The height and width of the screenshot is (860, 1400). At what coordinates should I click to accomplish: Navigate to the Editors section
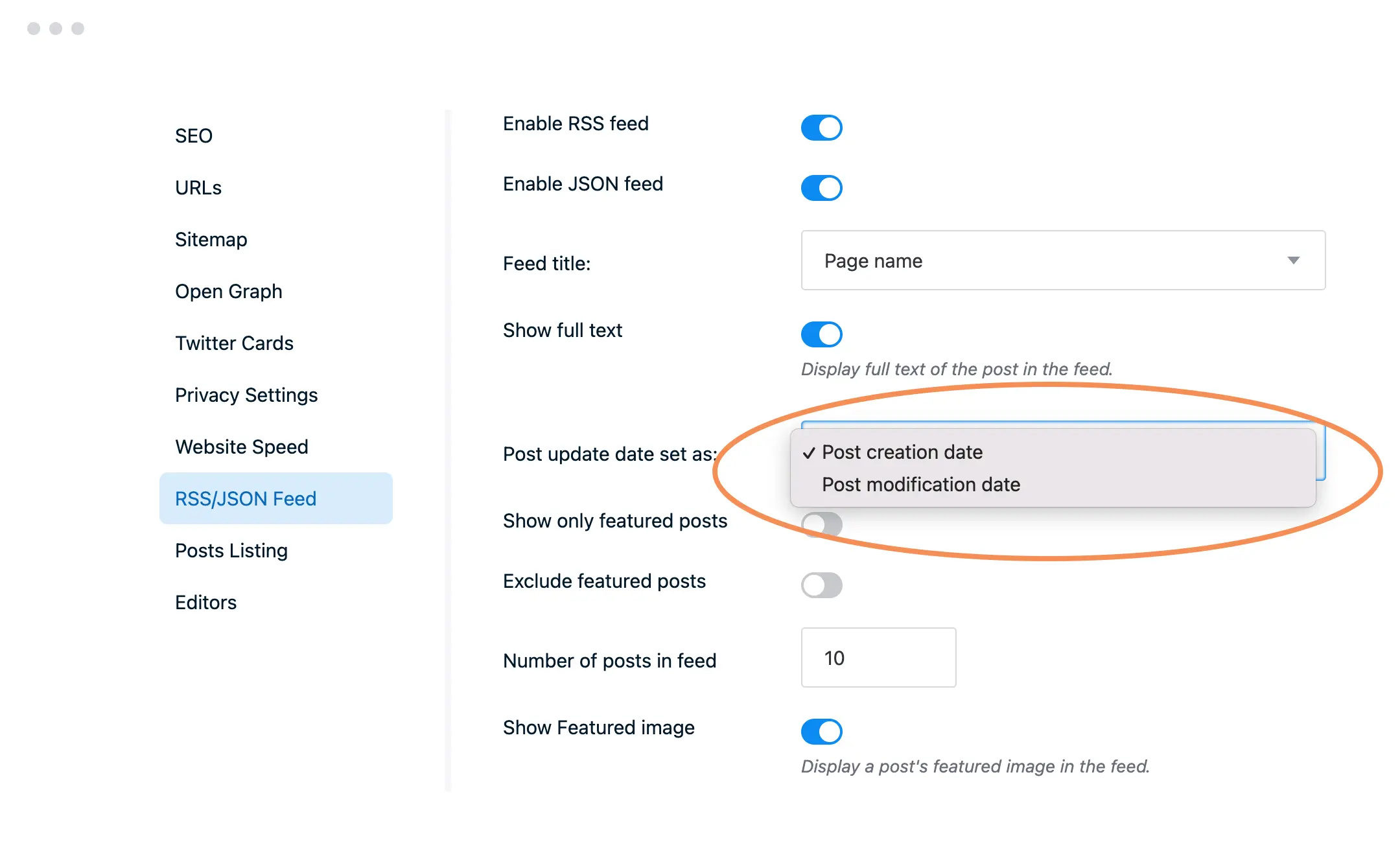click(x=205, y=602)
